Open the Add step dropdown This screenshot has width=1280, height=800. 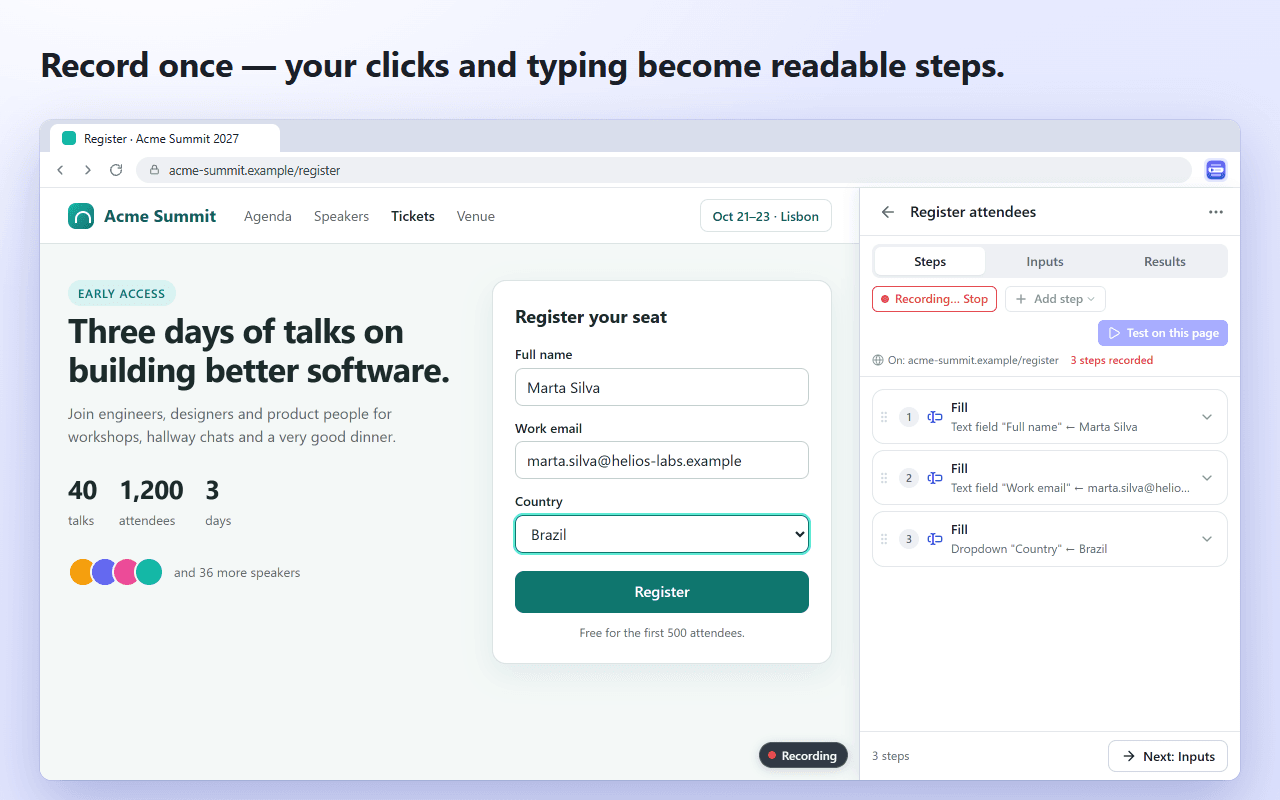click(x=1055, y=299)
